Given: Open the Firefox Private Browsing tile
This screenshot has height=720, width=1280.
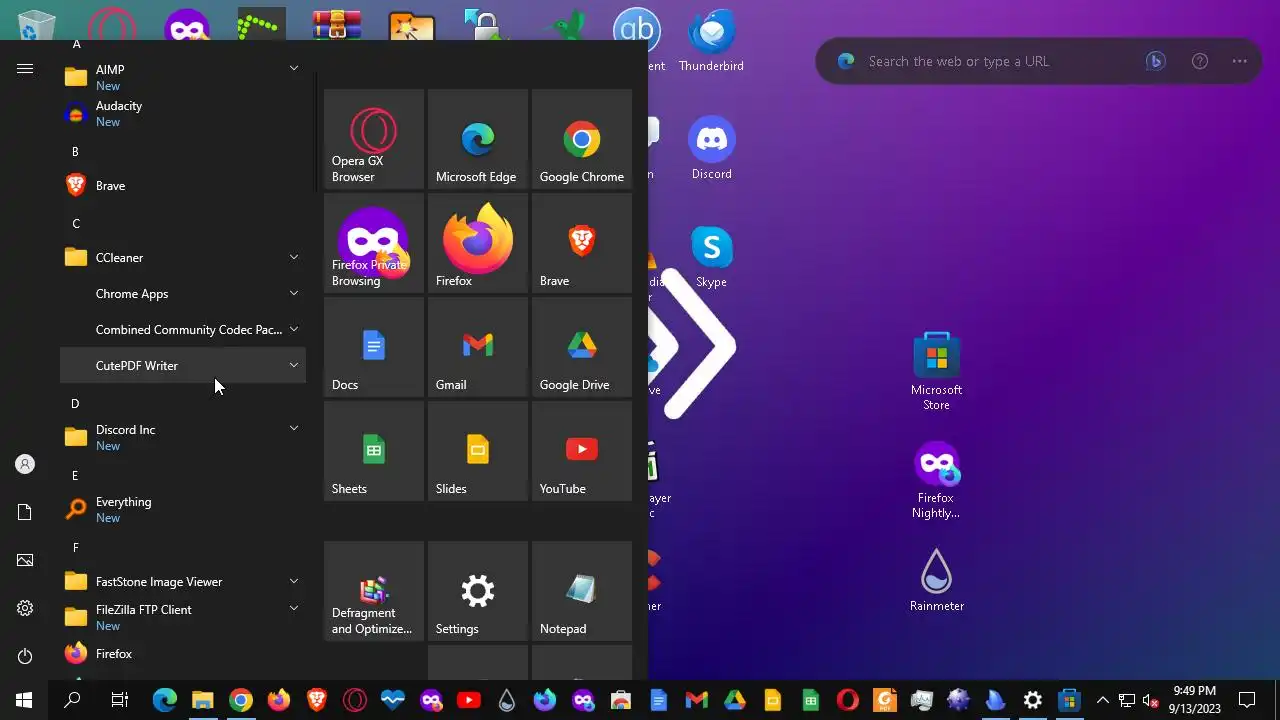Looking at the screenshot, I should click(x=374, y=243).
